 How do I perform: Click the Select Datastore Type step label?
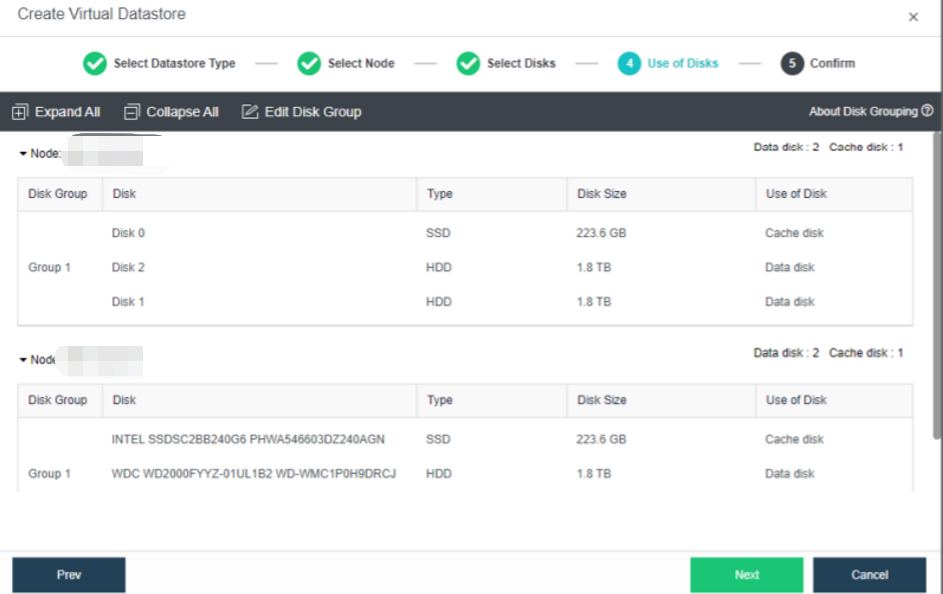click(174, 63)
